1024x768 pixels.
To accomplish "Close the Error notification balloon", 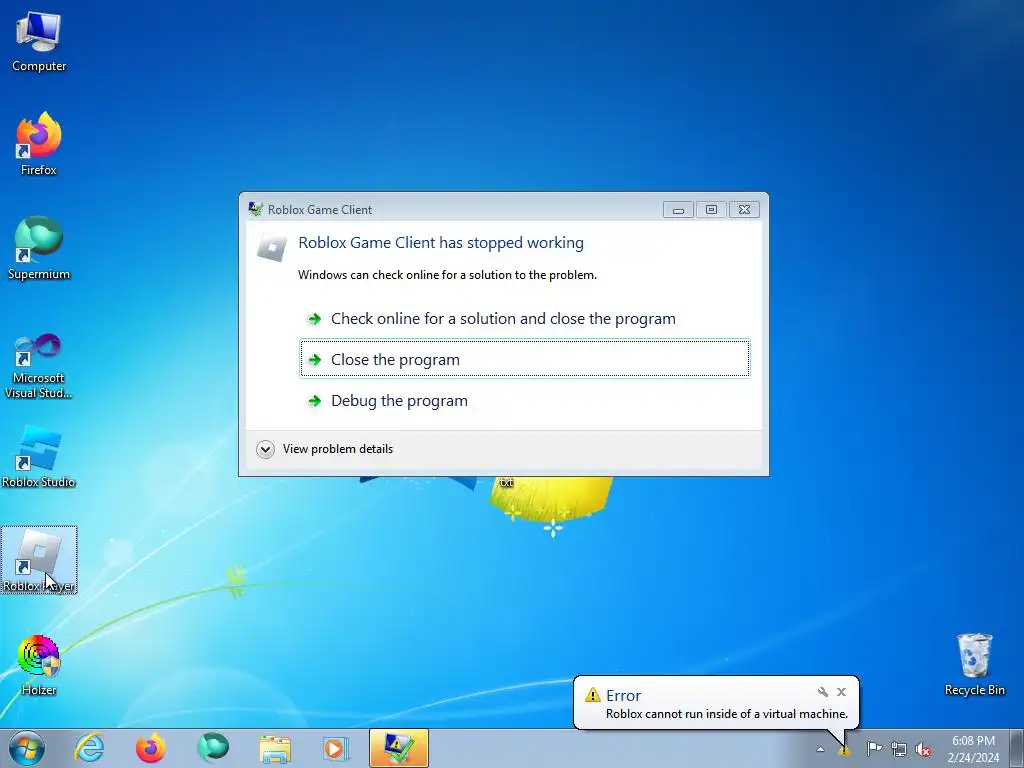I will click(841, 692).
